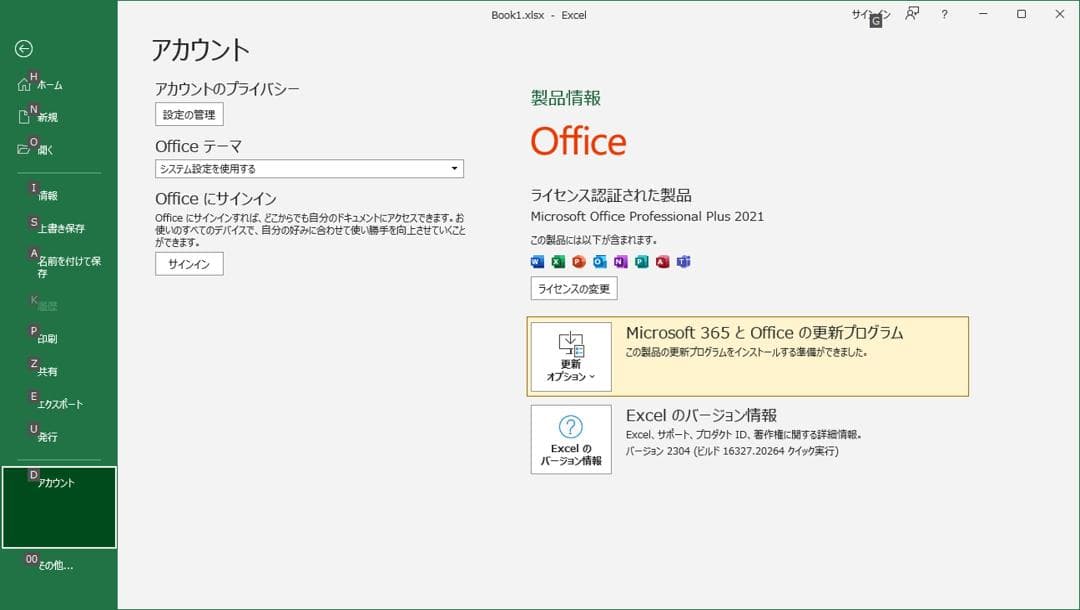Image resolution: width=1080 pixels, height=610 pixels.
Task: Click the サインイン button
Action: tap(188, 263)
